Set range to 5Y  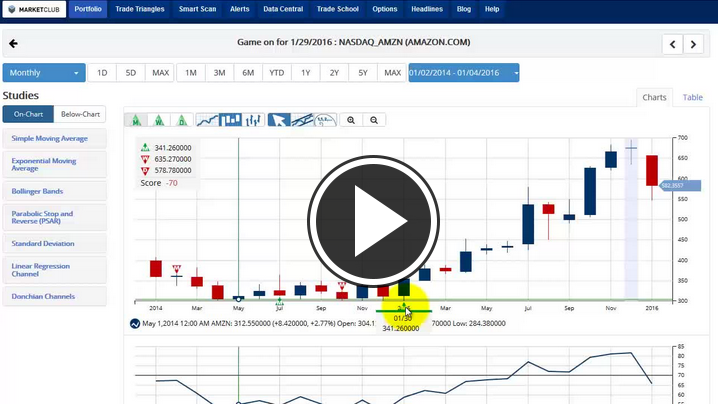(x=363, y=73)
